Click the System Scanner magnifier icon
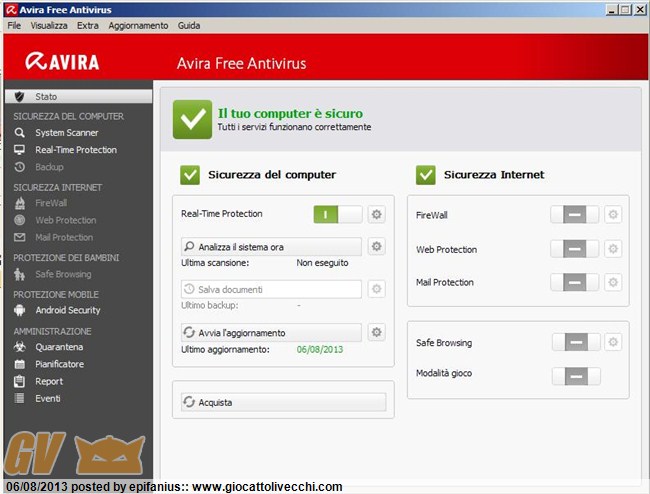Image resolution: width=650 pixels, height=494 pixels. 19,133
